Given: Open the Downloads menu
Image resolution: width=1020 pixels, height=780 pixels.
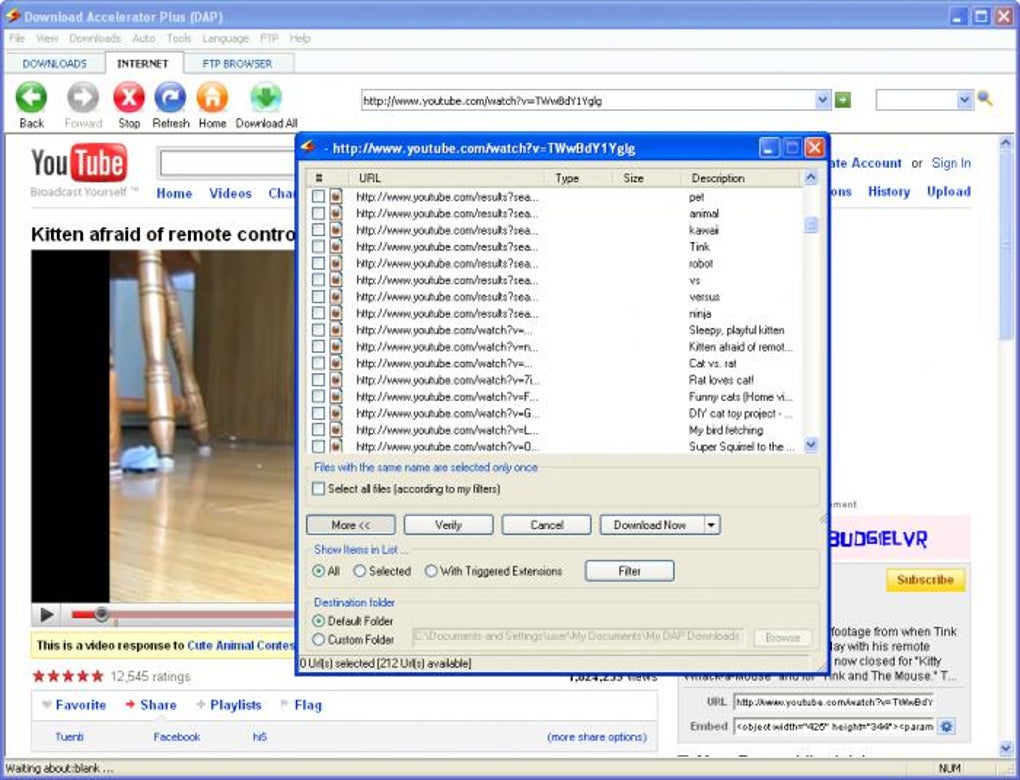Looking at the screenshot, I should (x=94, y=38).
